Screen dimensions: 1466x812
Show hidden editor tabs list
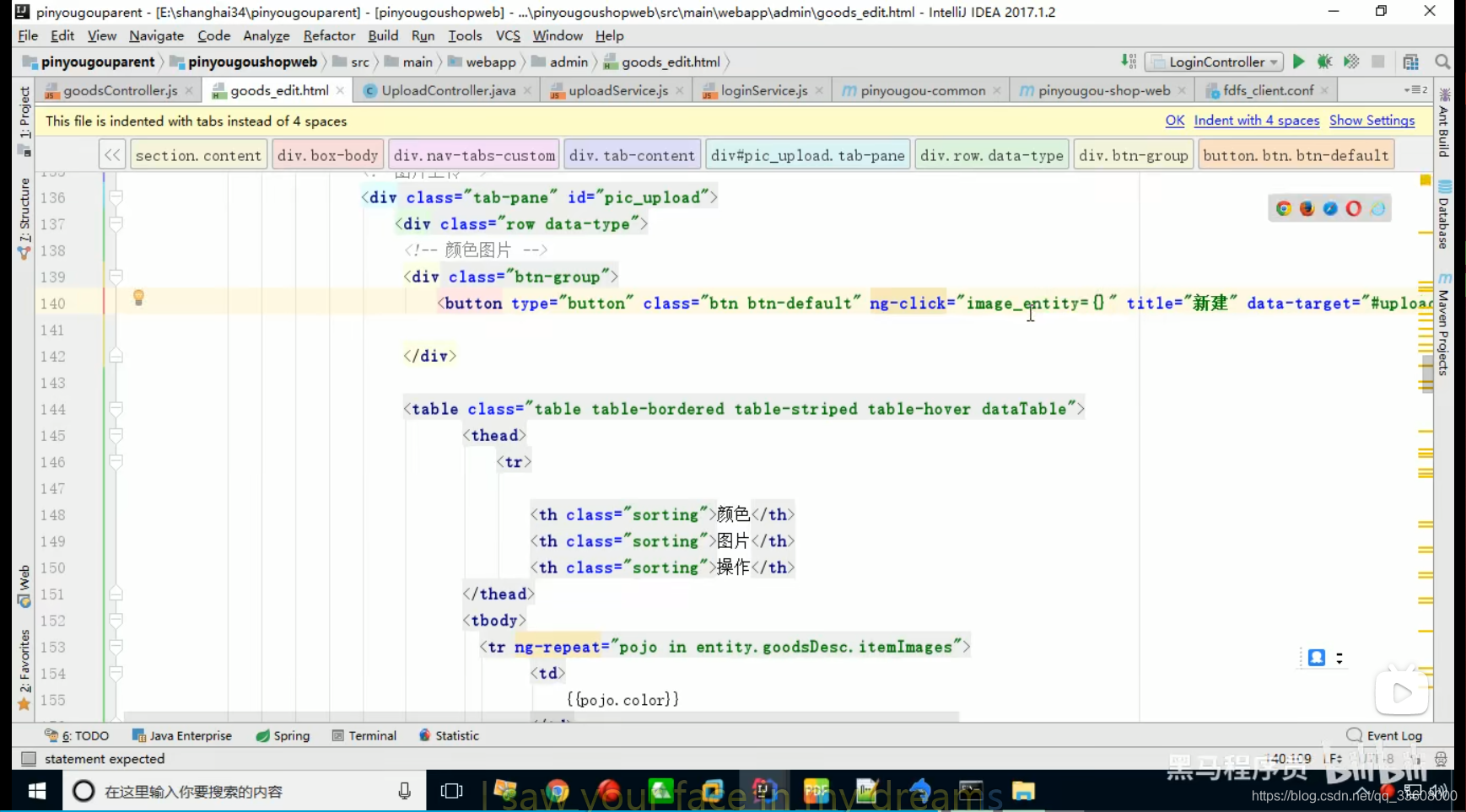point(1415,89)
